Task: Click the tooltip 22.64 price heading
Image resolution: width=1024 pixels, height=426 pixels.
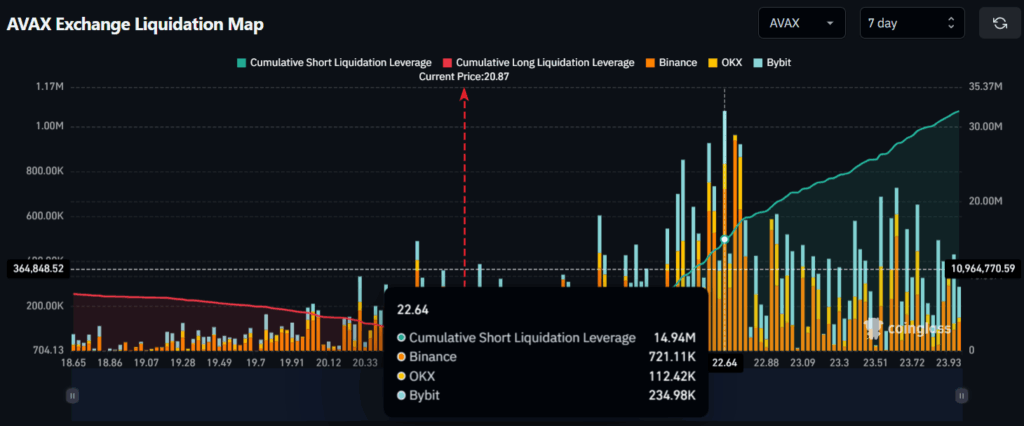Action: click(412, 310)
